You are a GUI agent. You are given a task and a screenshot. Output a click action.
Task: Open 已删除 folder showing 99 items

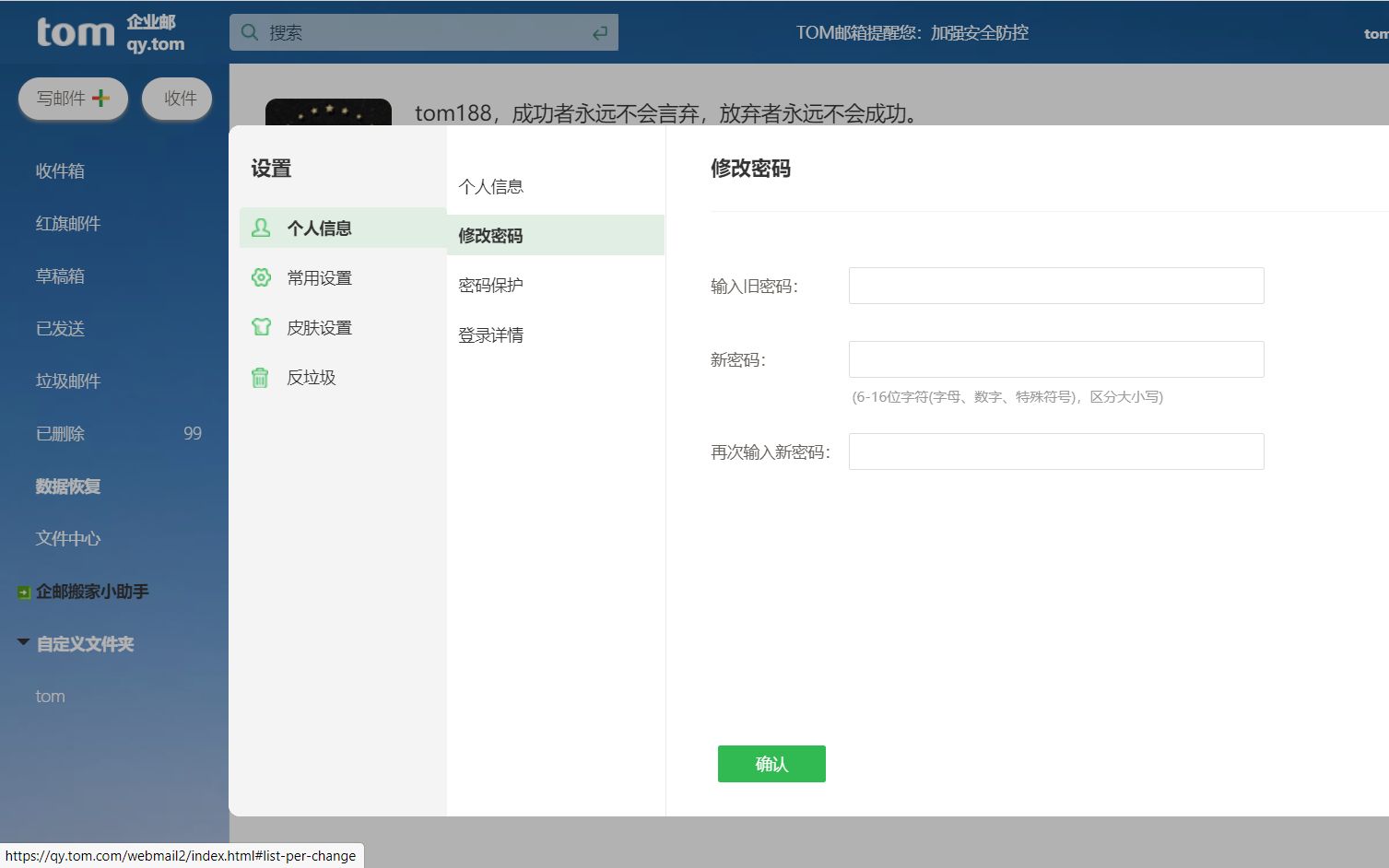tap(59, 433)
